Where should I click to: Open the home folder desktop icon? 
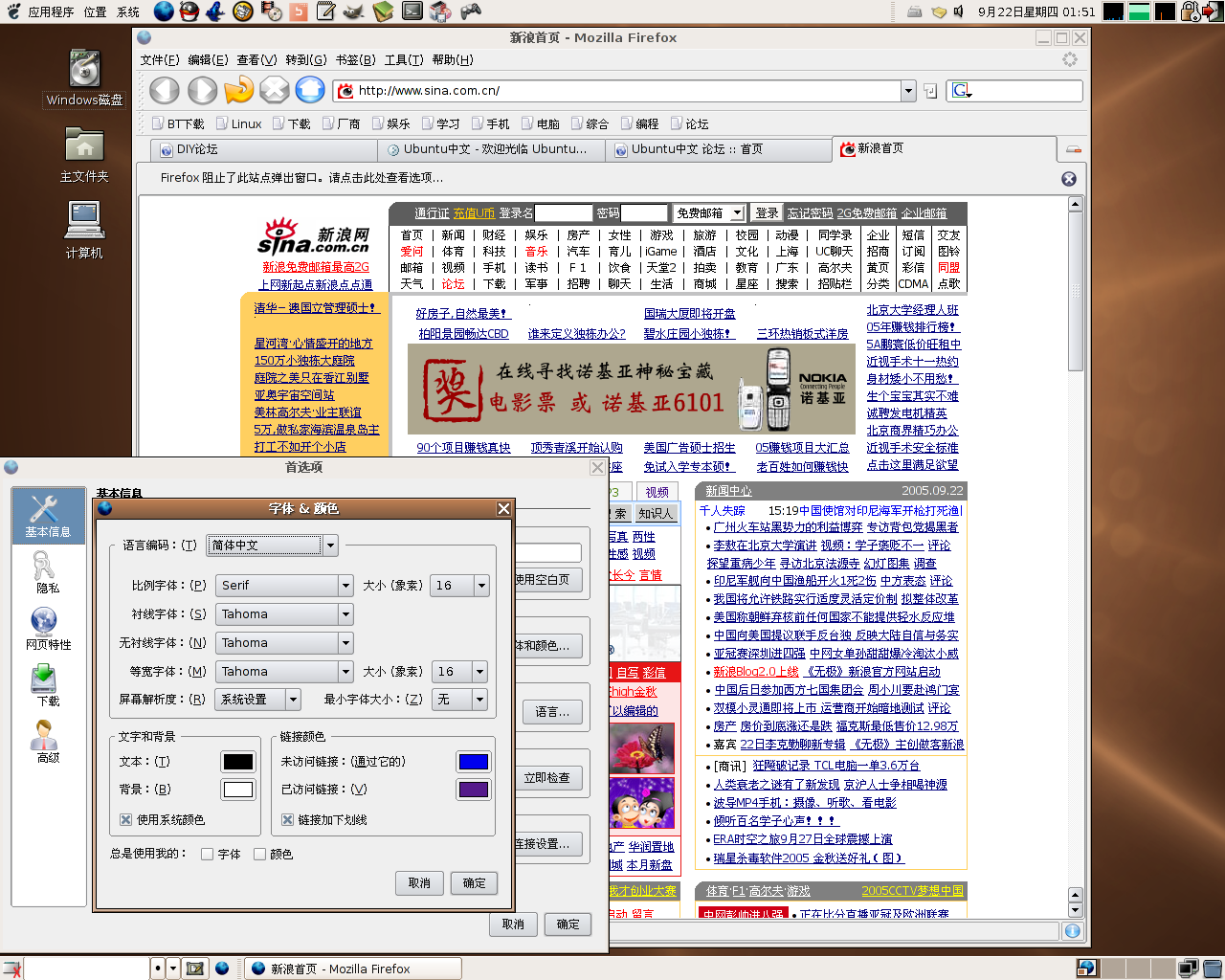84,154
